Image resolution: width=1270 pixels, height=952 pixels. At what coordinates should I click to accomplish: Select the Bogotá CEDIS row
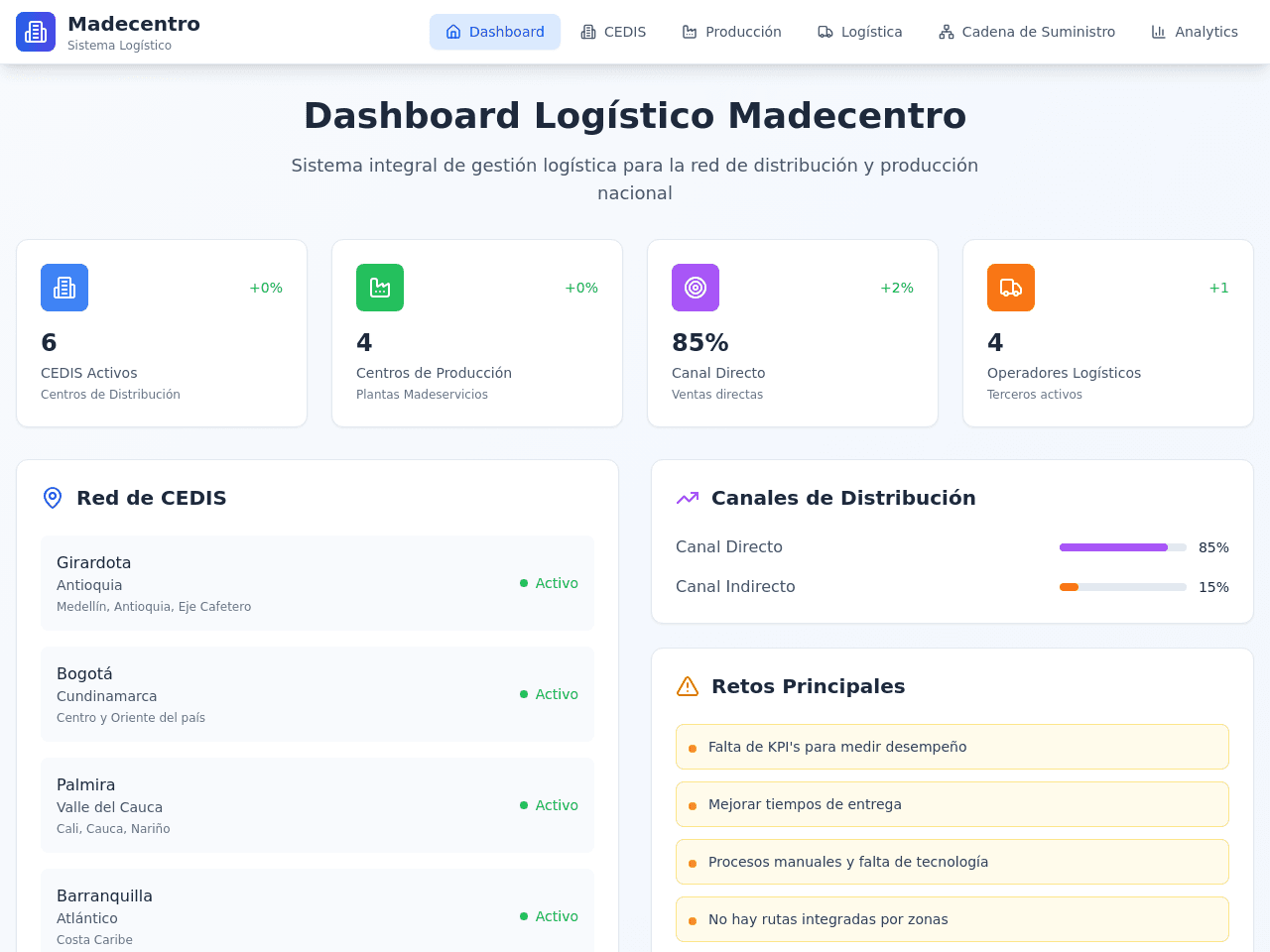317,694
